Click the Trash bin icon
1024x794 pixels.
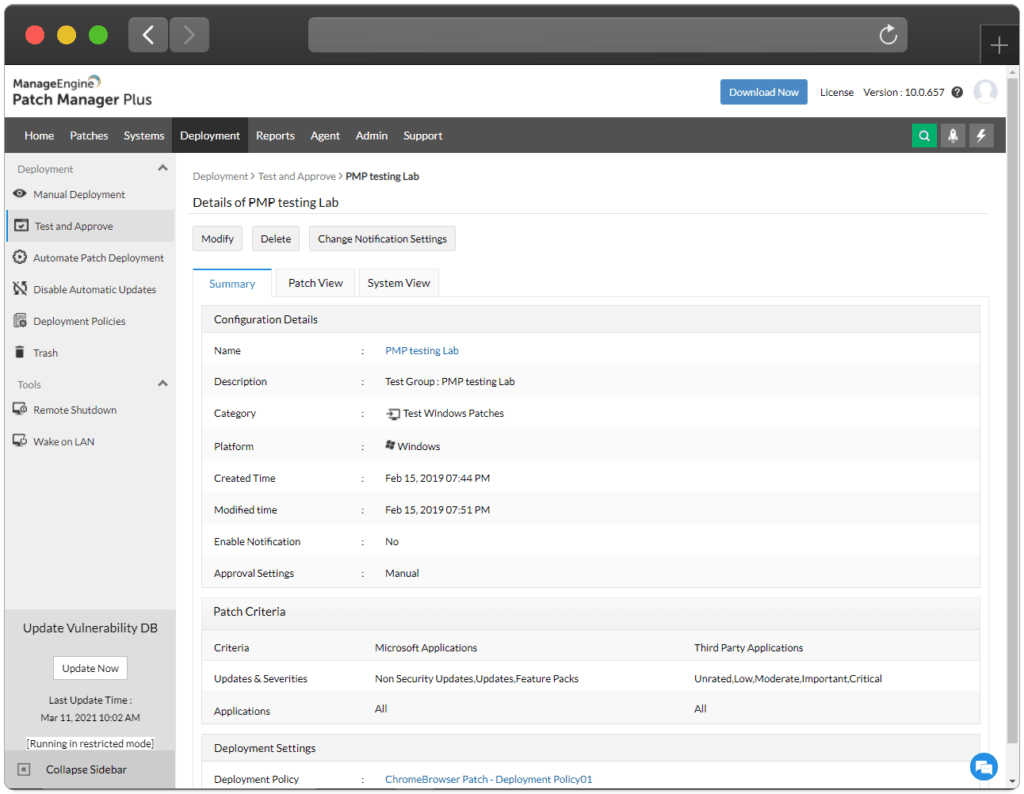click(20, 352)
